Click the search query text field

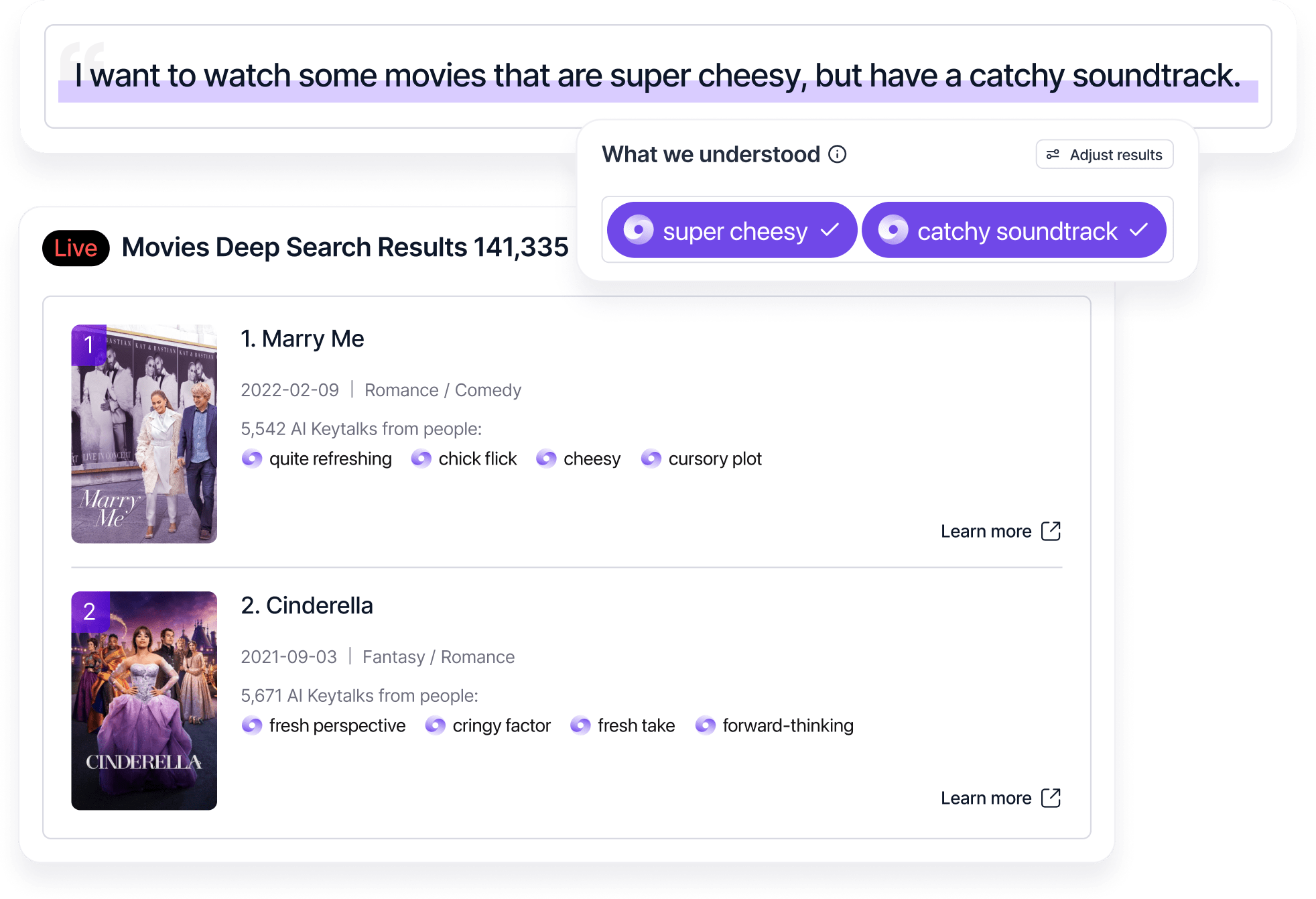click(658, 76)
